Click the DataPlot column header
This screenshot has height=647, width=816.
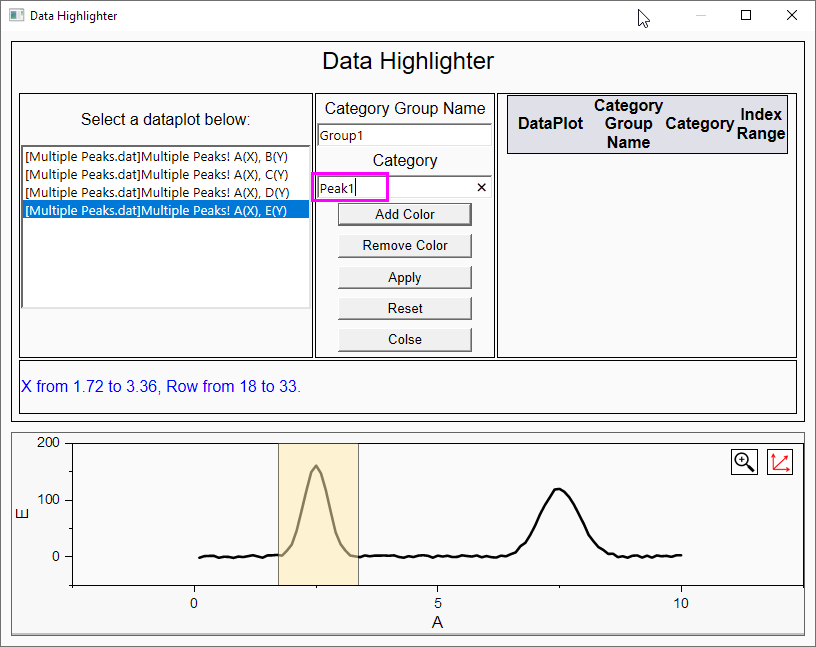coord(550,124)
